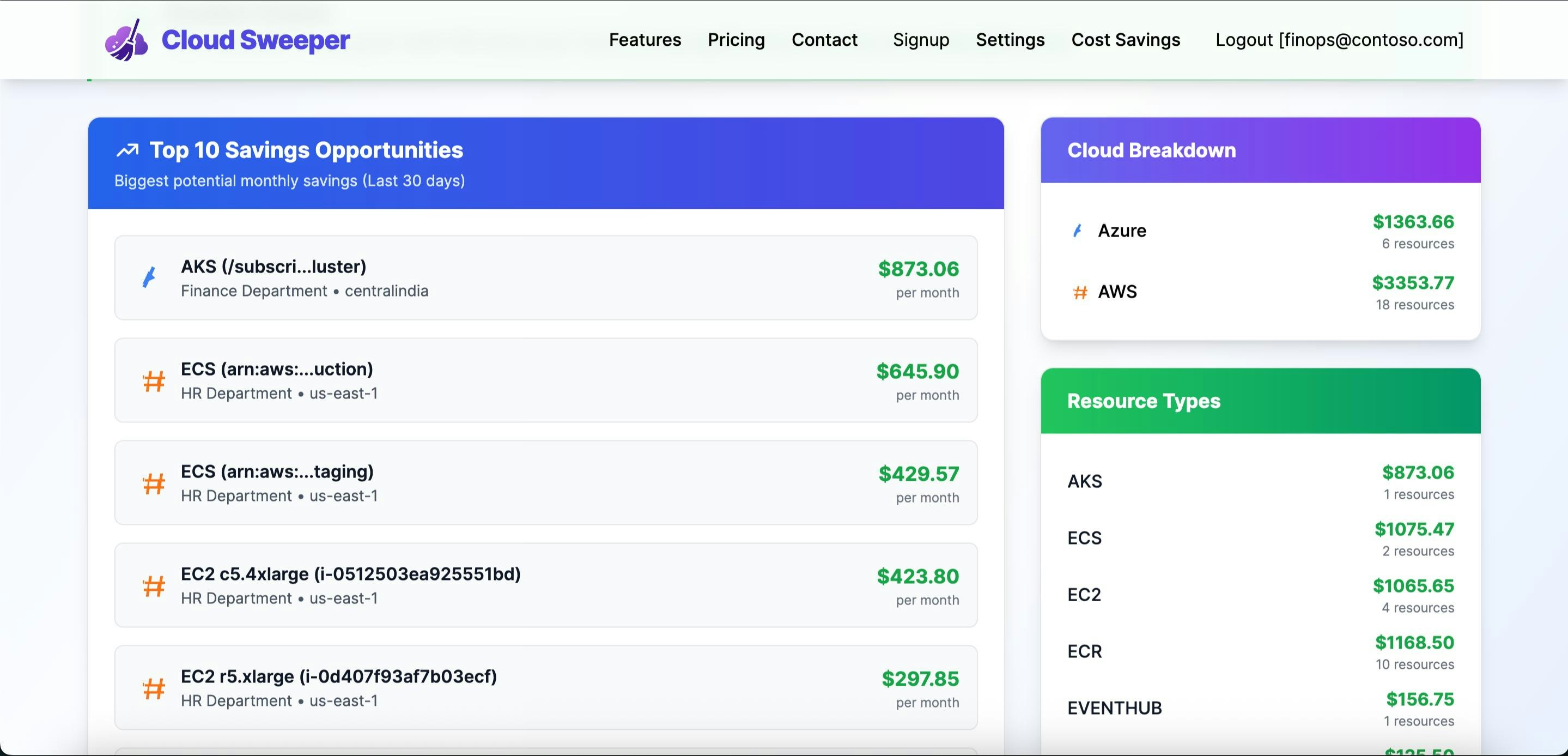The height and width of the screenshot is (756, 1568).
Task: Click the AWS hash icon in Cloud Breakdown
Action: [x=1080, y=292]
